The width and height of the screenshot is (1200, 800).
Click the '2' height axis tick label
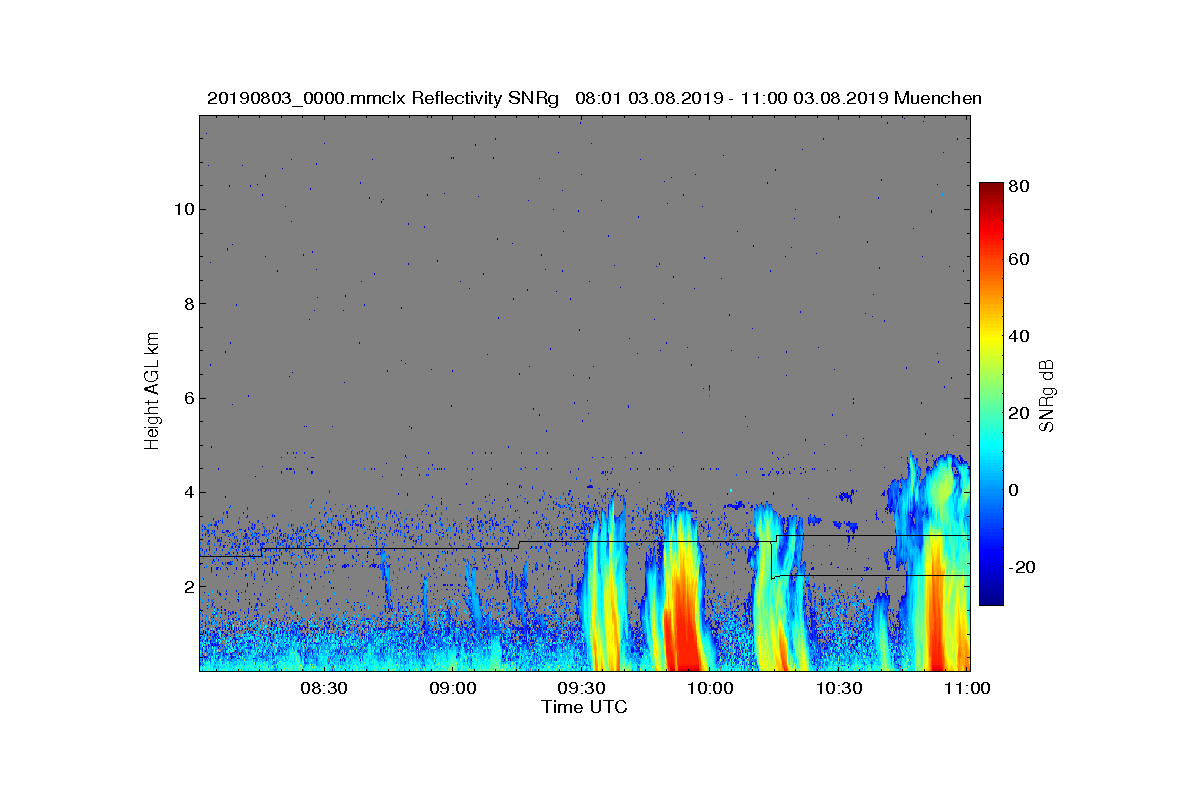[x=187, y=586]
